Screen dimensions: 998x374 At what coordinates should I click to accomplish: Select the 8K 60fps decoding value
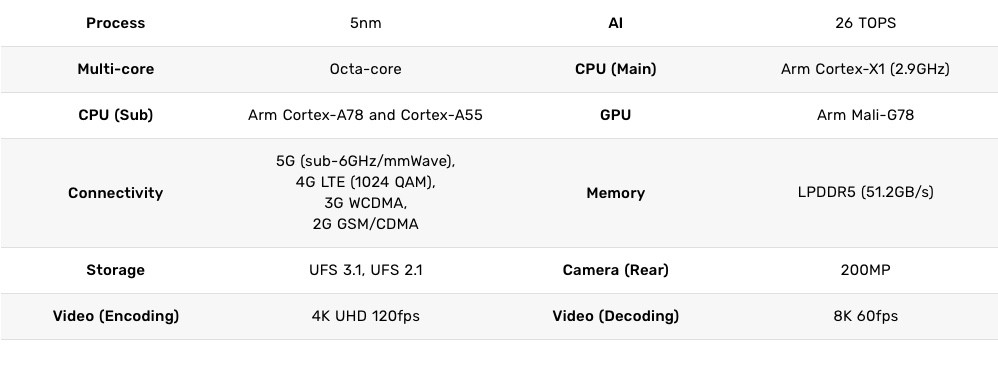pos(865,315)
